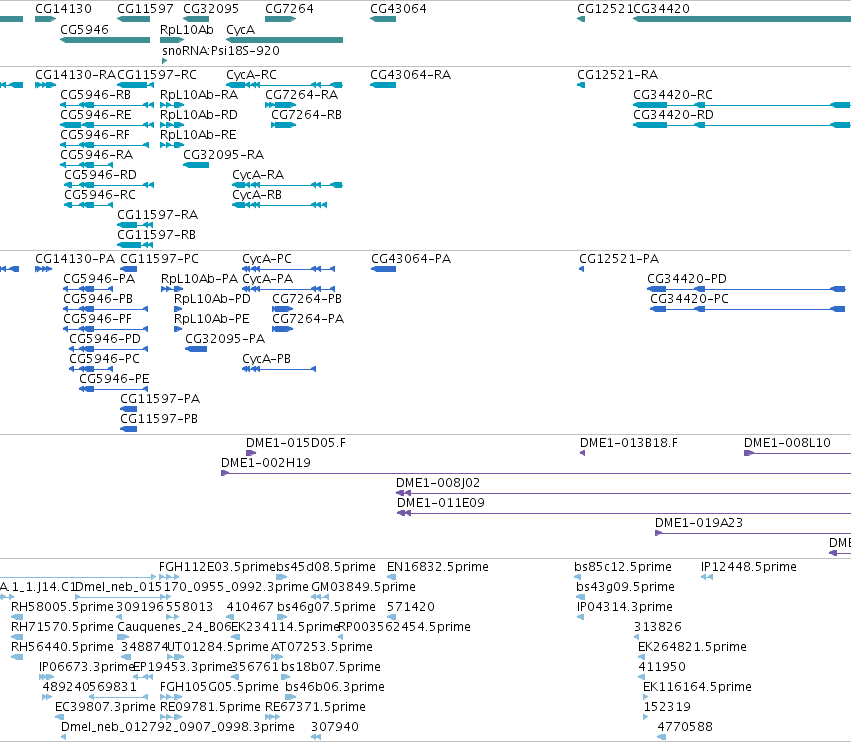Select the CycA gene label

pyautogui.click(x=240, y=29)
